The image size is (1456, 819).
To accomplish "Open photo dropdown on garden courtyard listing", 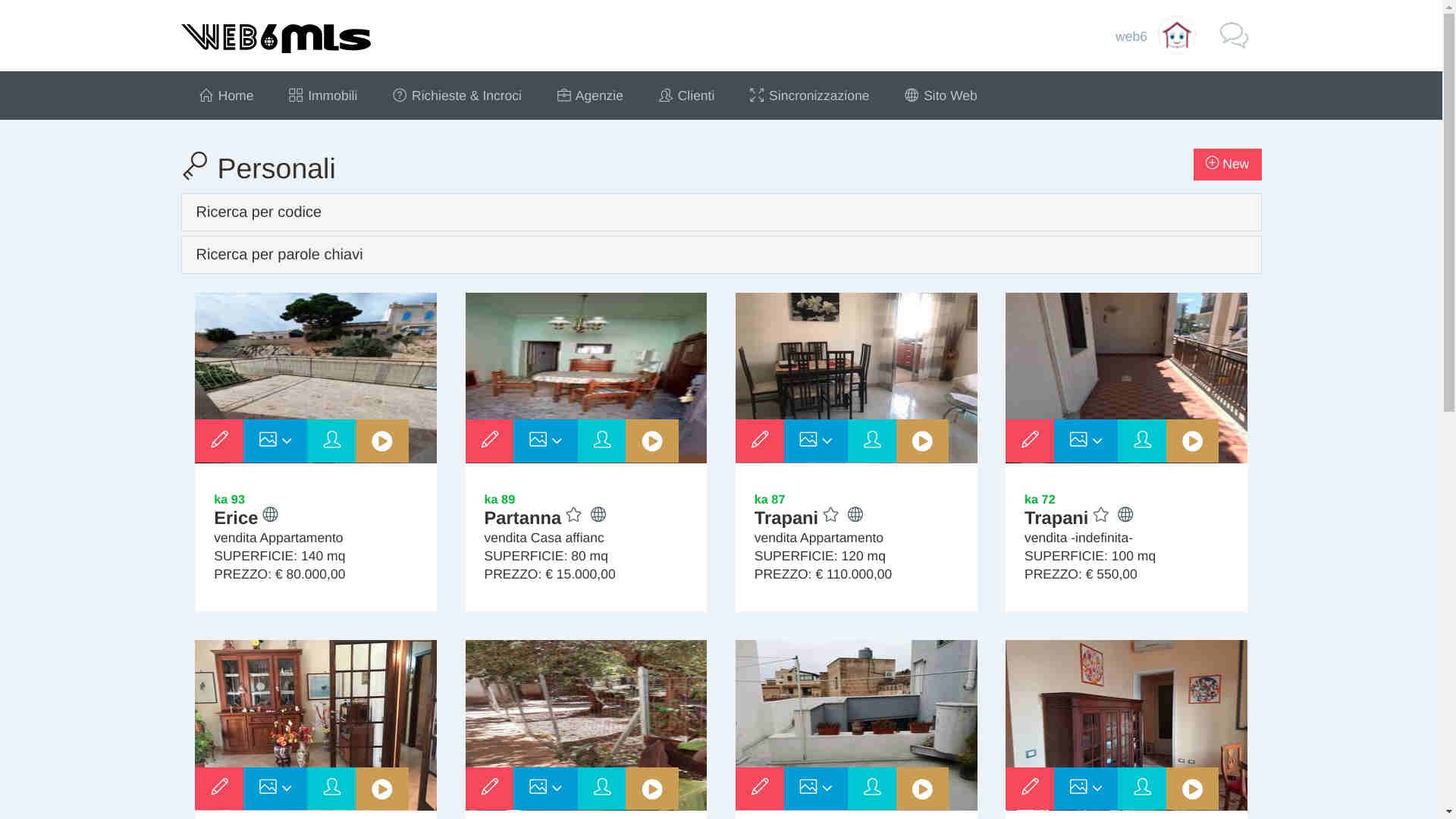I will point(545,788).
